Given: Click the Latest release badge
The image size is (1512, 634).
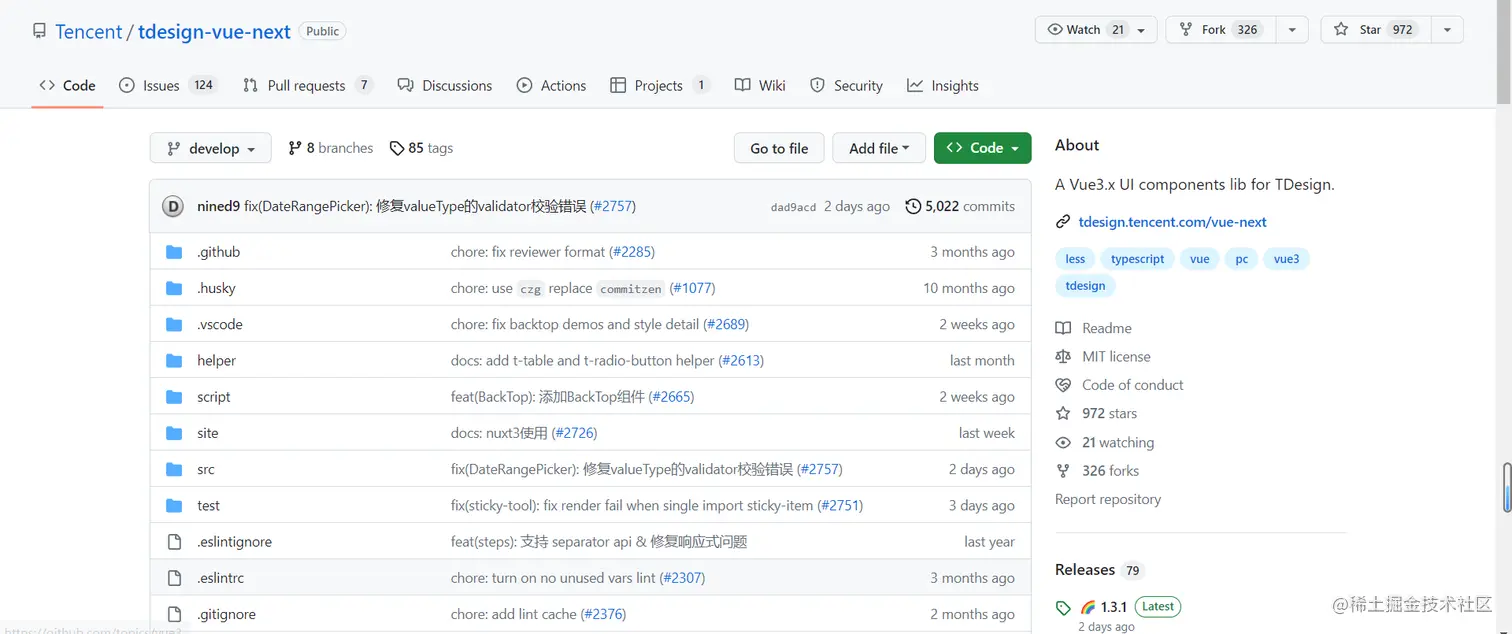Looking at the screenshot, I should point(1158,606).
